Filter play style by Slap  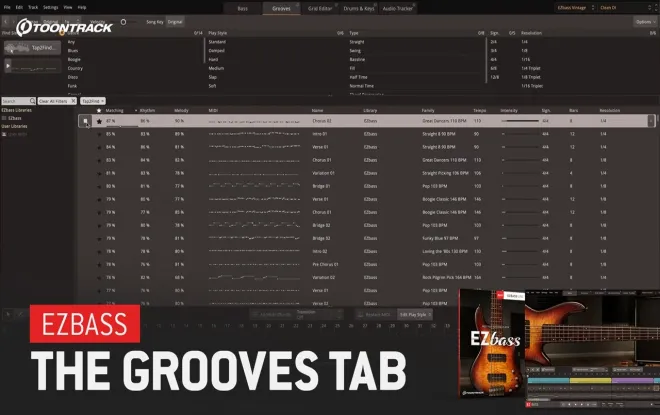click(x=213, y=77)
